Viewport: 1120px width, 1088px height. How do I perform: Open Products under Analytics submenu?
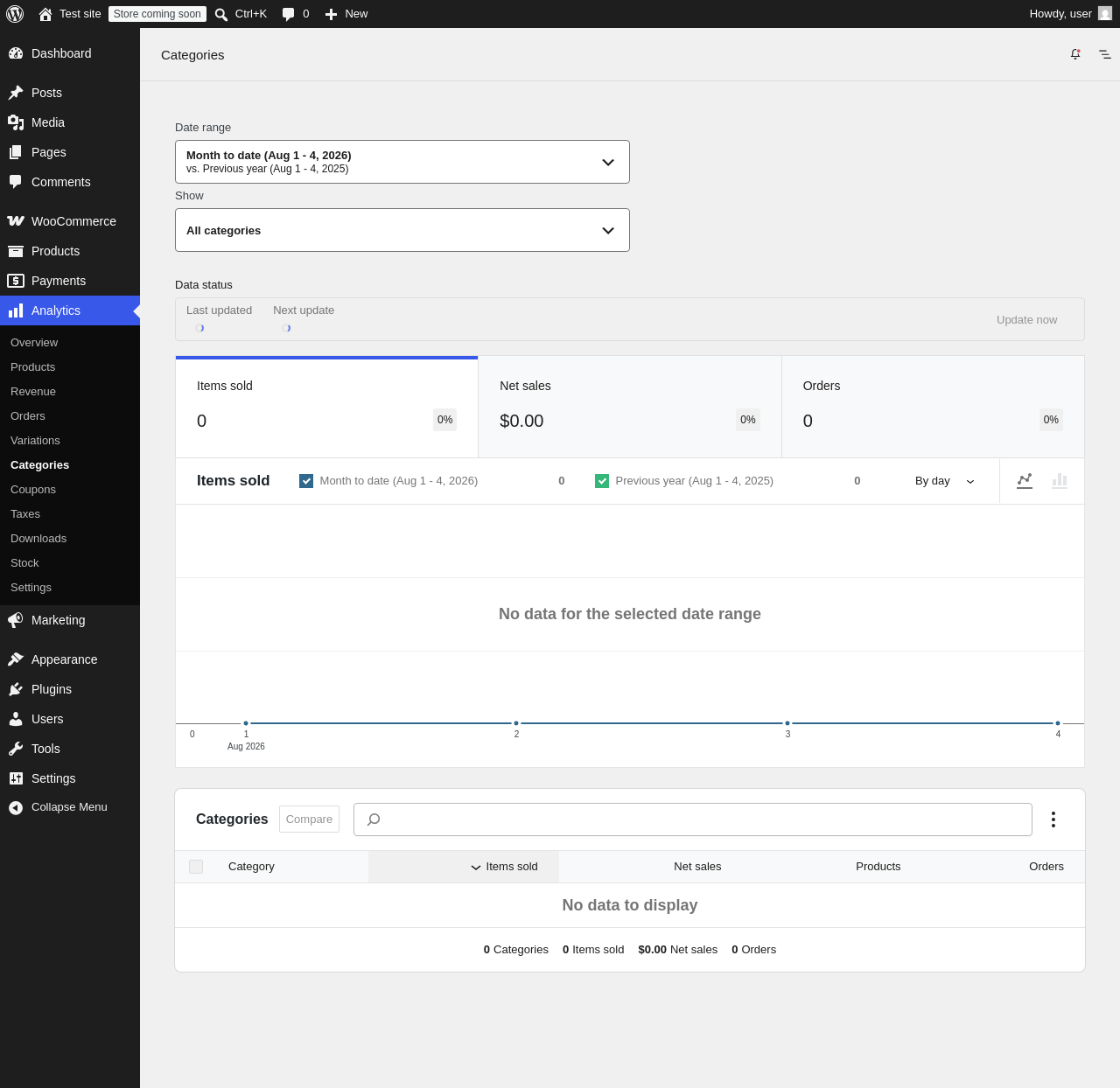[33, 367]
